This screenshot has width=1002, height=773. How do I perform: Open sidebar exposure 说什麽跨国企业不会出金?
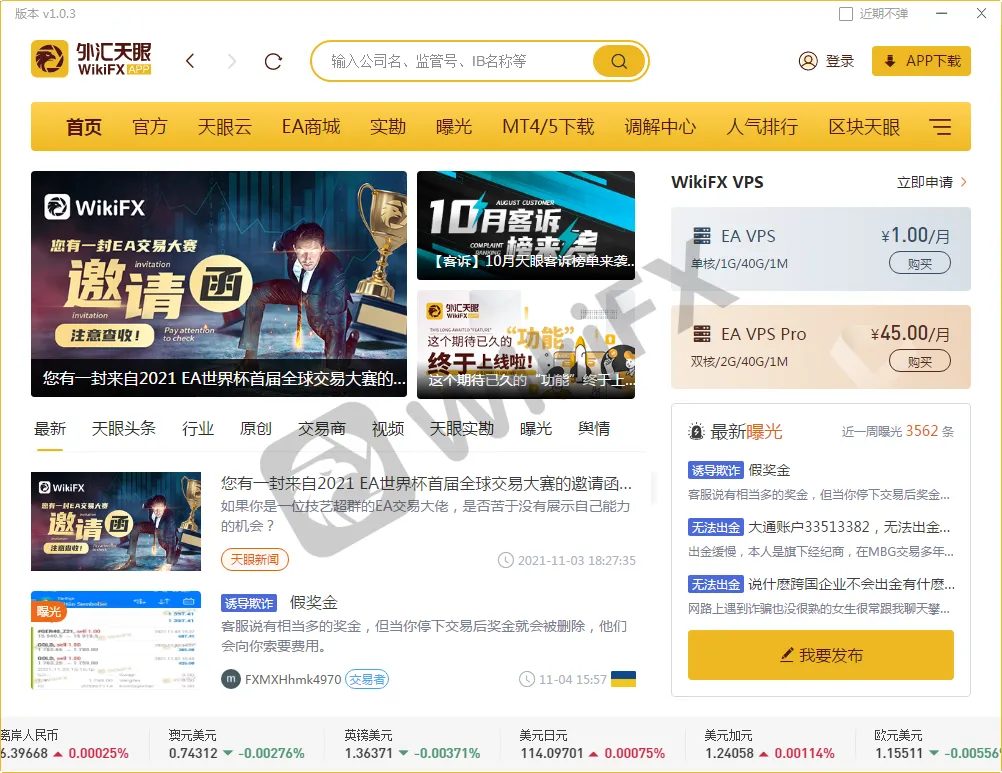pos(851,584)
